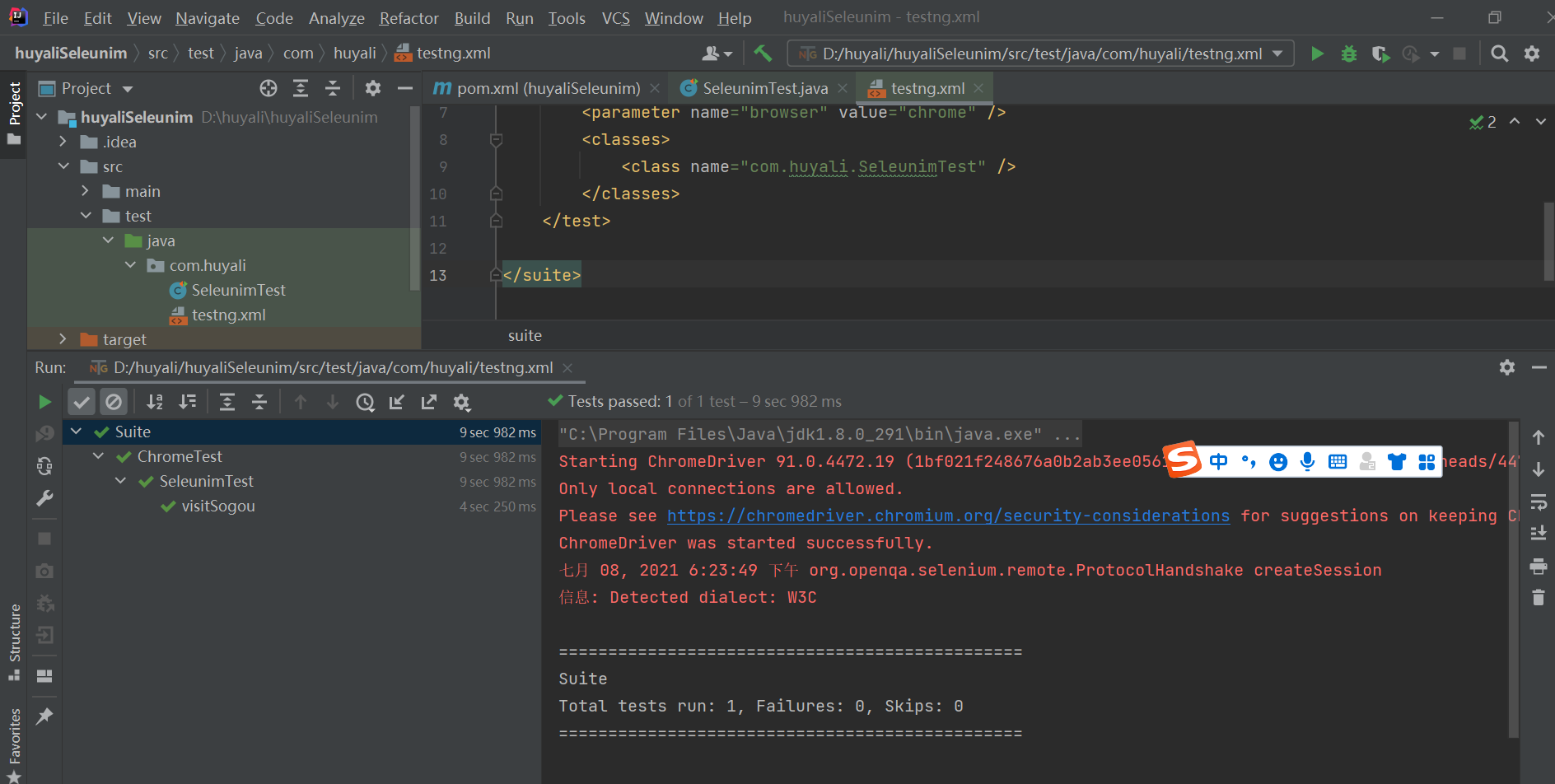Toggle Sogou IME Chinese/English mode
The image size is (1555, 784).
coord(1219,461)
